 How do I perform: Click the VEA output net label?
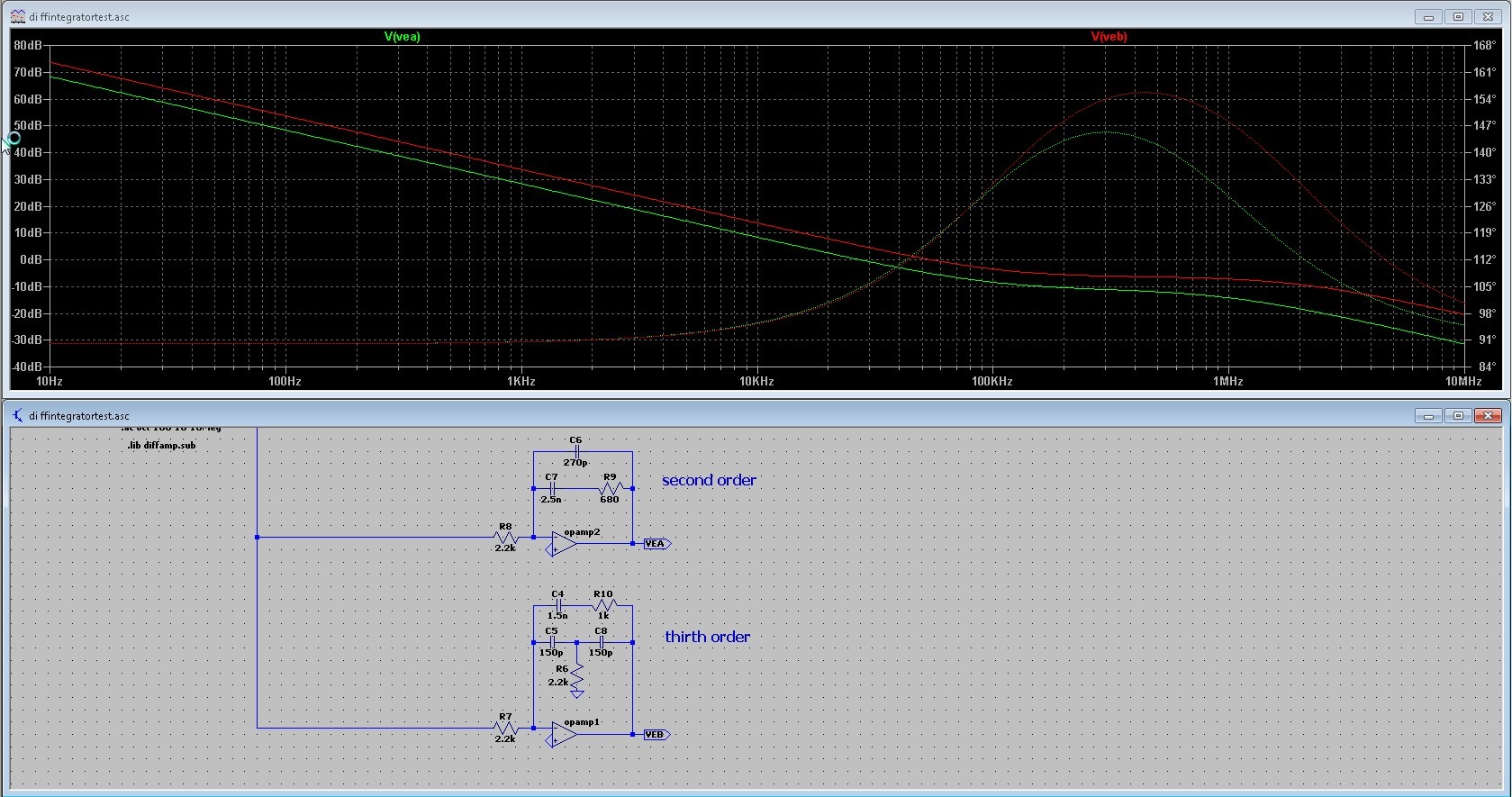click(656, 543)
